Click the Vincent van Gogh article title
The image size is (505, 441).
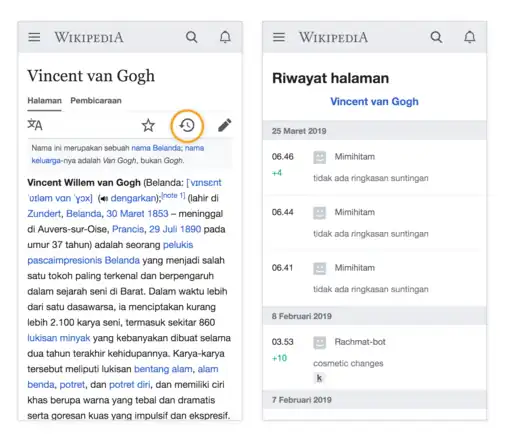91,76
